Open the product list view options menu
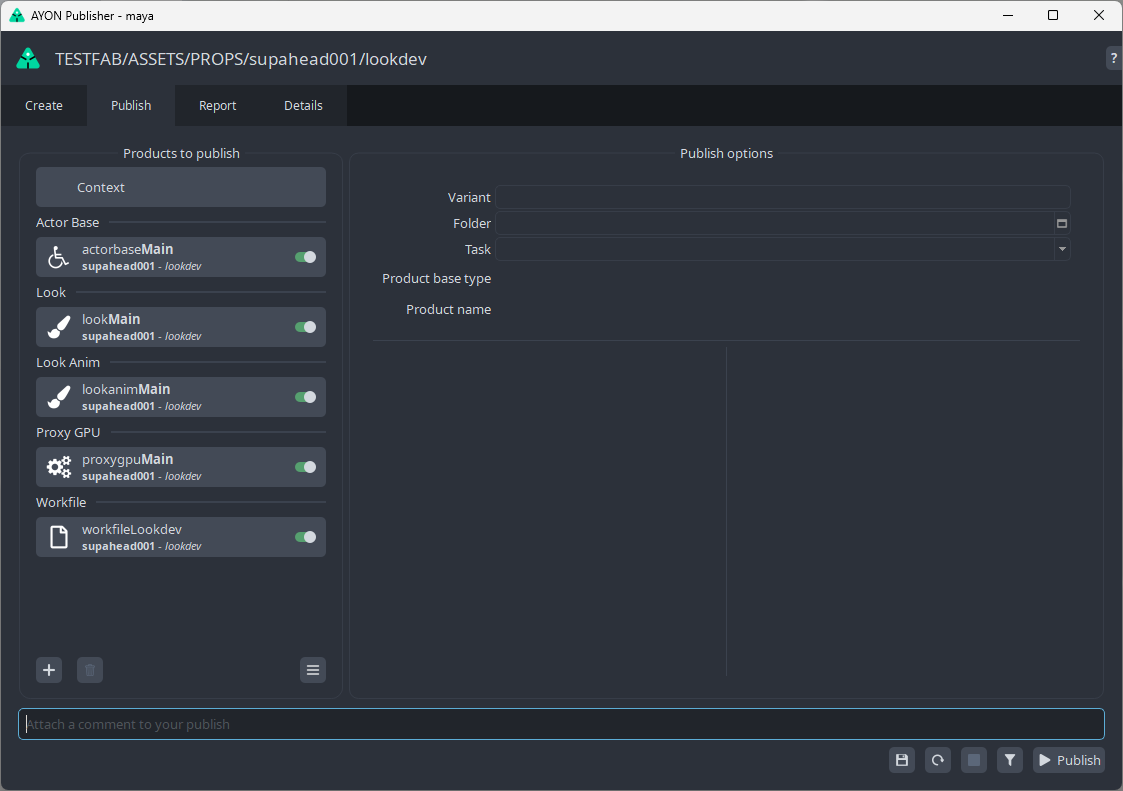The height and width of the screenshot is (791, 1123). pyautogui.click(x=313, y=670)
